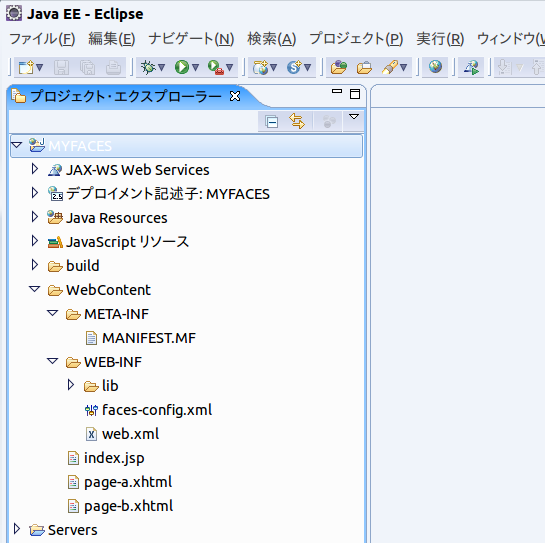545x543 pixels.
Task: Open the web browser globe icon
Action: coord(435,66)
